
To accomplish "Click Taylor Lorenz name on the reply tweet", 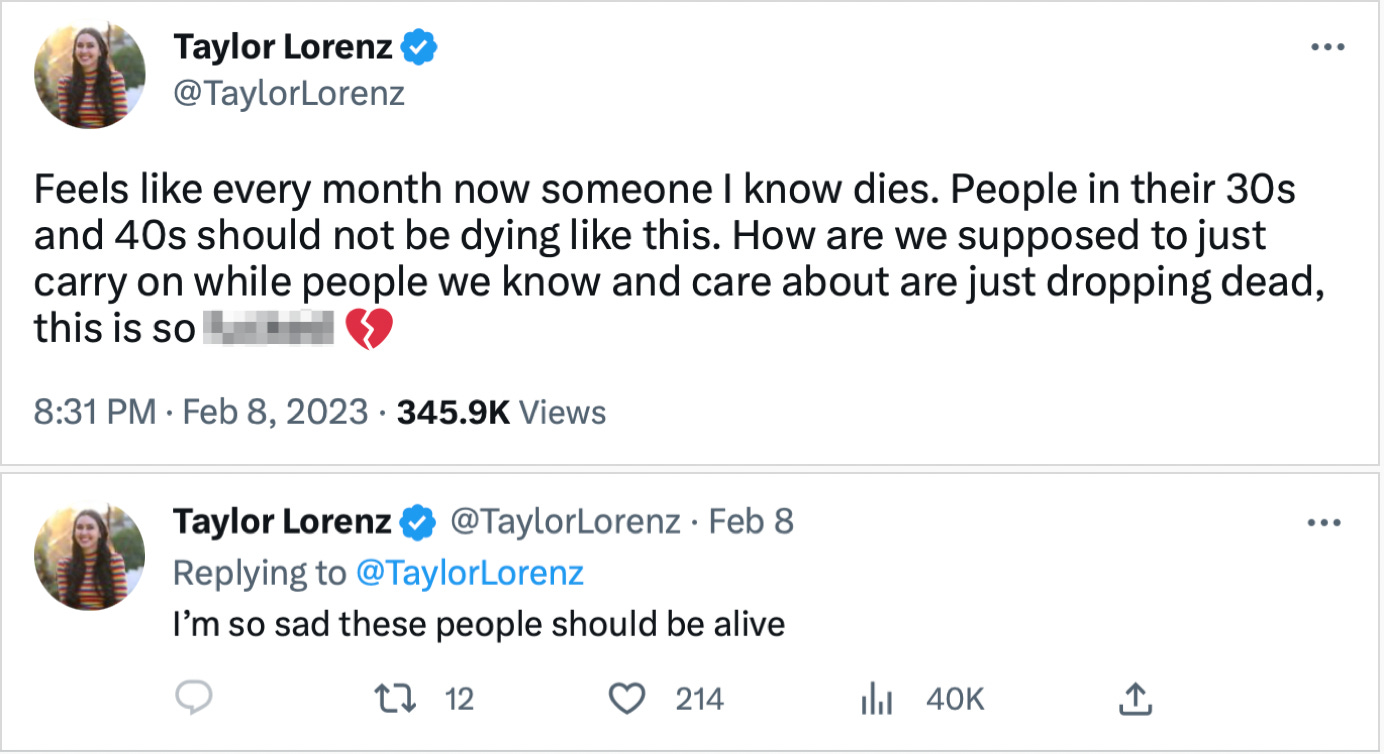I will coord(282,521).
